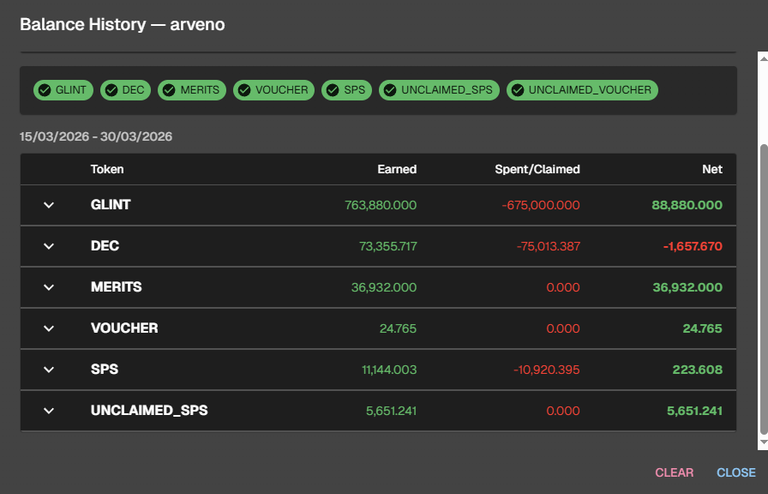Expand the GLINT row chevron
The width and height of the screenshot is (768, 494).
pos(48,205)
